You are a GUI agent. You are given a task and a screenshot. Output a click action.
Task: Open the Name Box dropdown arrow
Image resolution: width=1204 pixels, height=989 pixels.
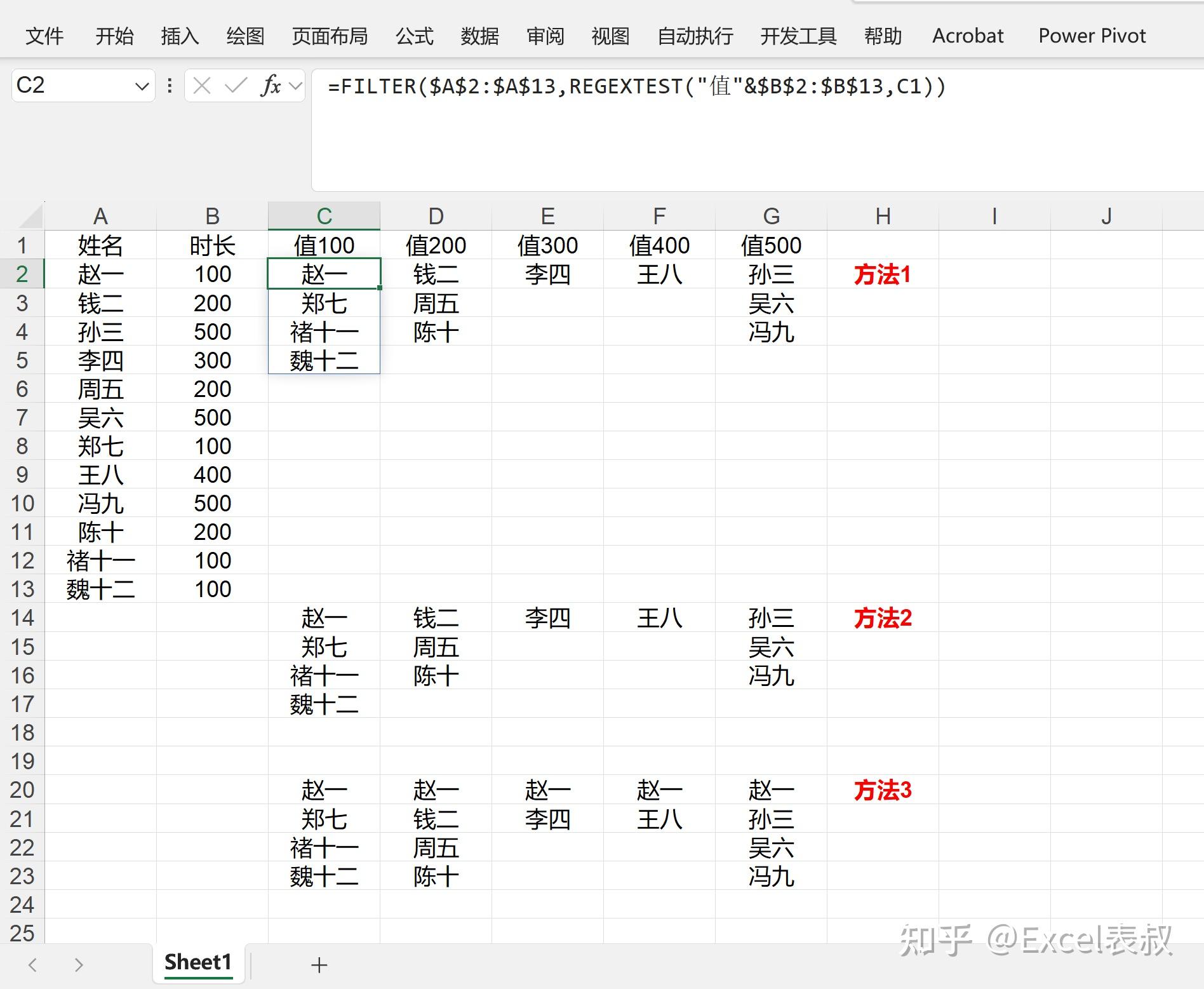point(142,86)
